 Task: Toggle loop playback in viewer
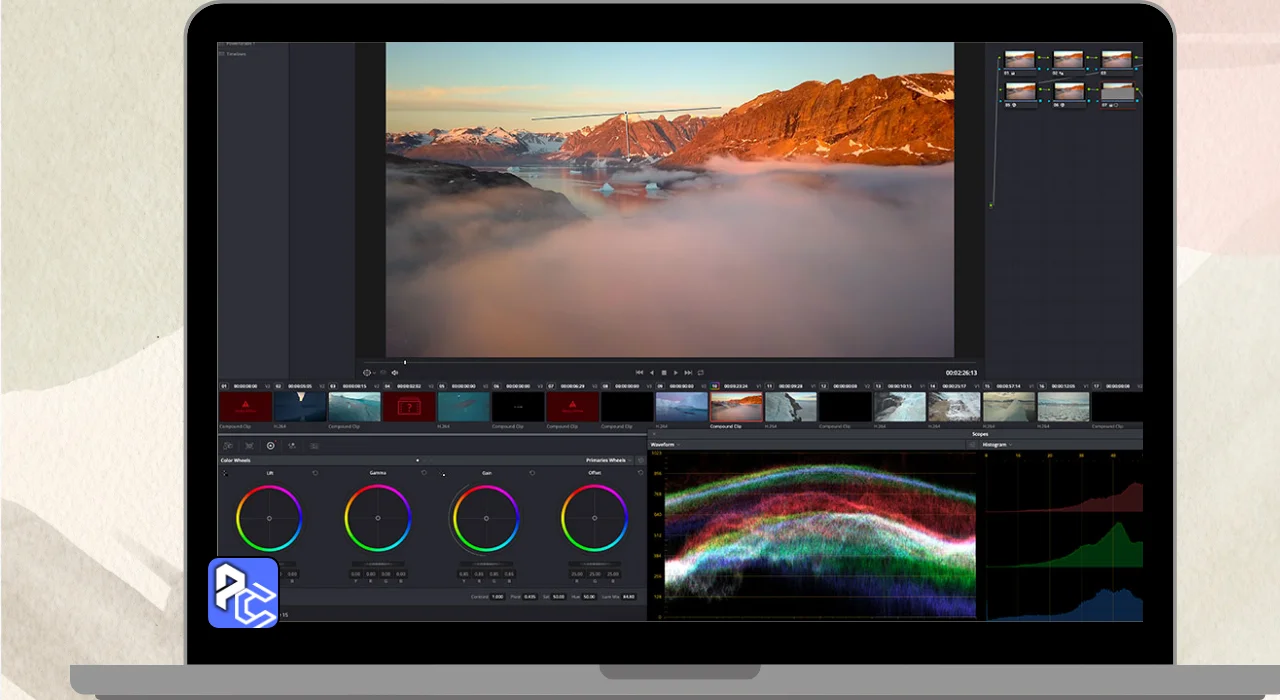pos(700,373)
